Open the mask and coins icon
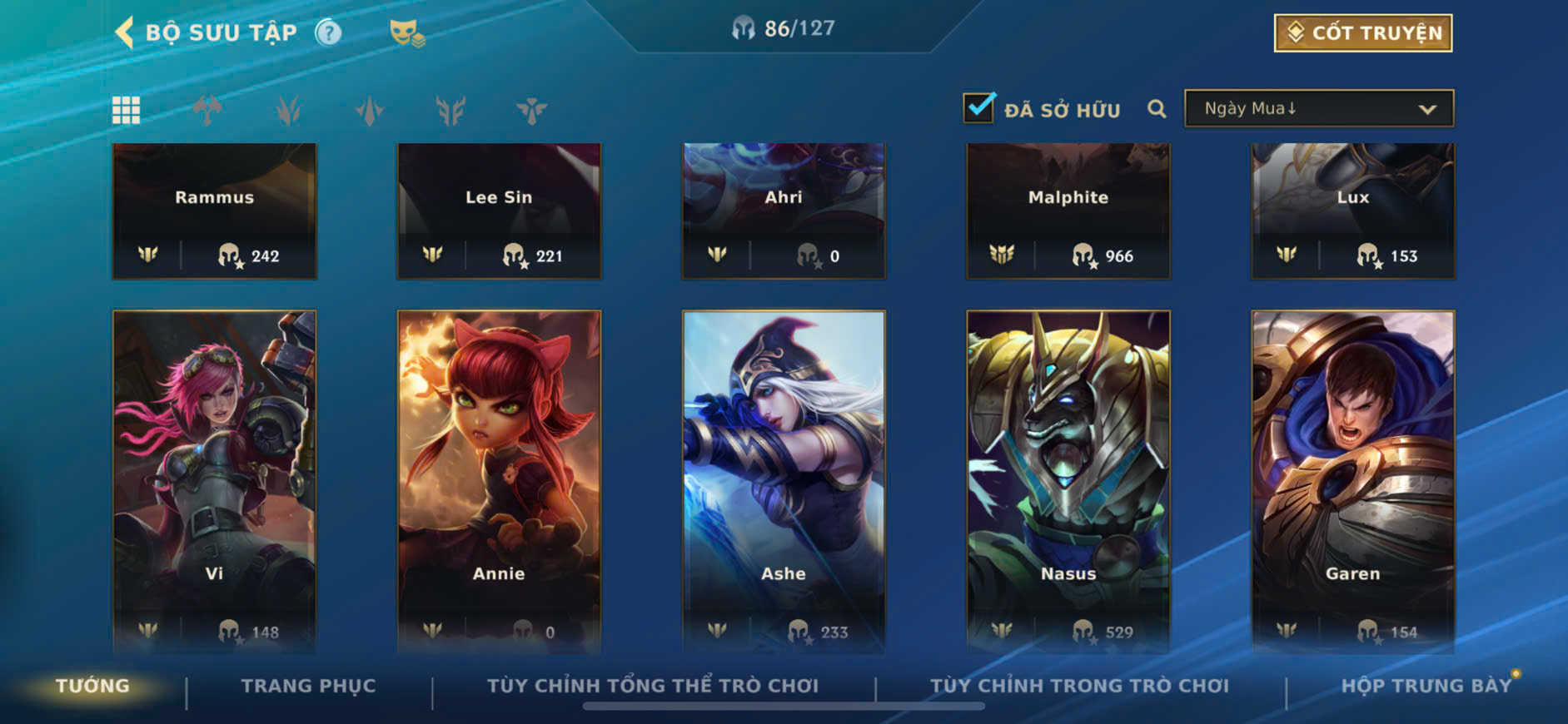Screen dimensions: 1568x724 click(x=407, y=33)
